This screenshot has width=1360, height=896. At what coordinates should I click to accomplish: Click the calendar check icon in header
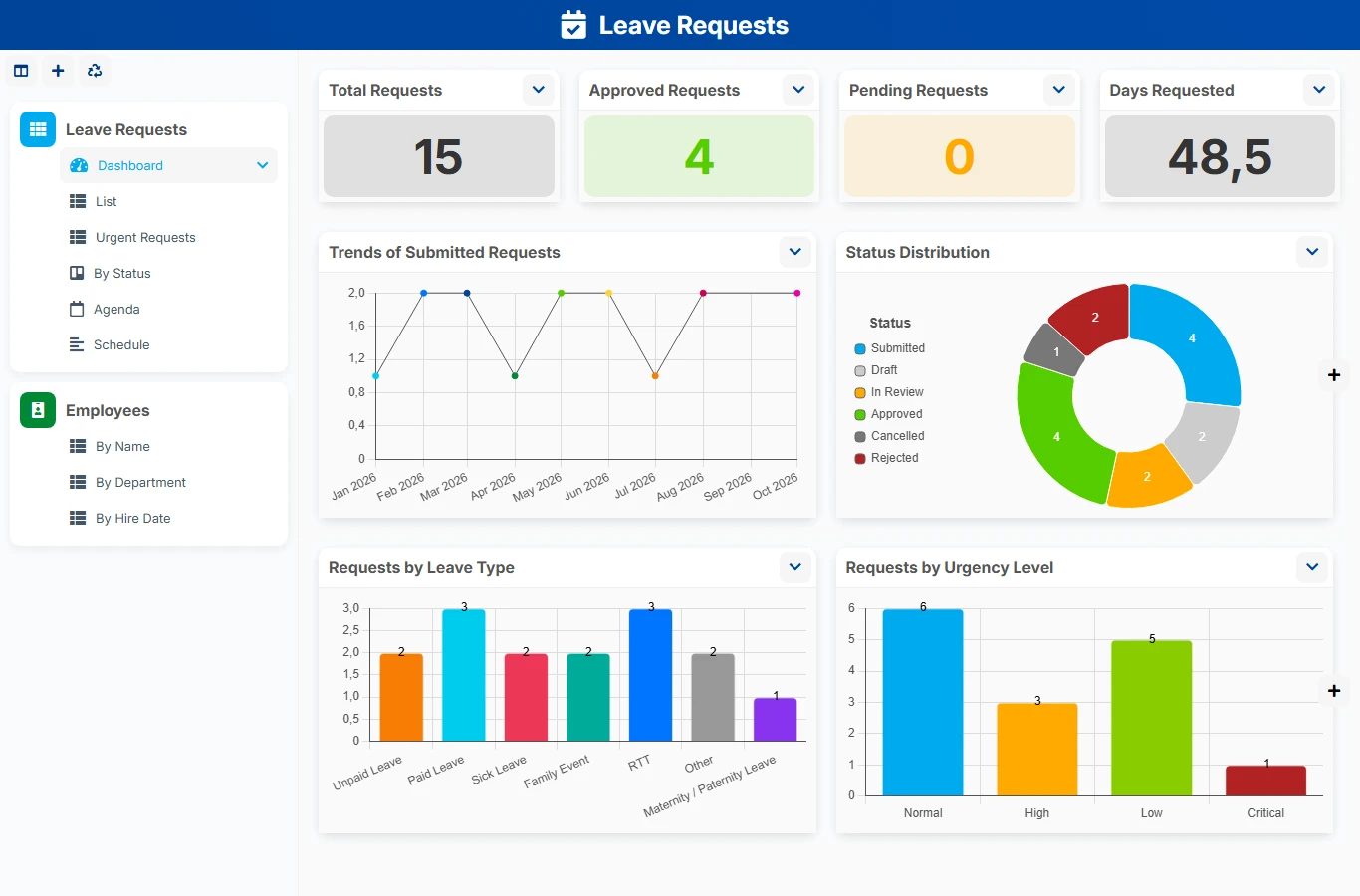[573, 25]
